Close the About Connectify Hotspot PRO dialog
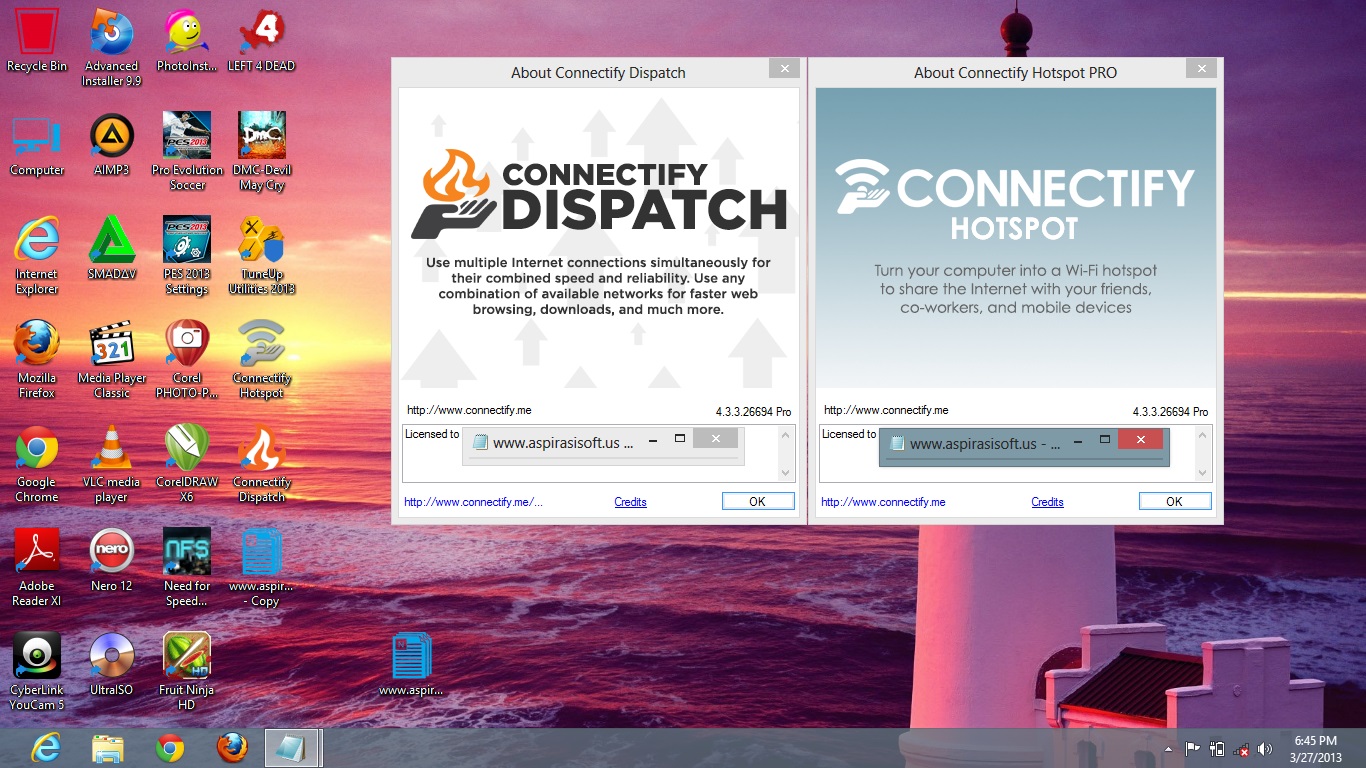The width and height of the screenshot is (1366, 768). 1201,68
